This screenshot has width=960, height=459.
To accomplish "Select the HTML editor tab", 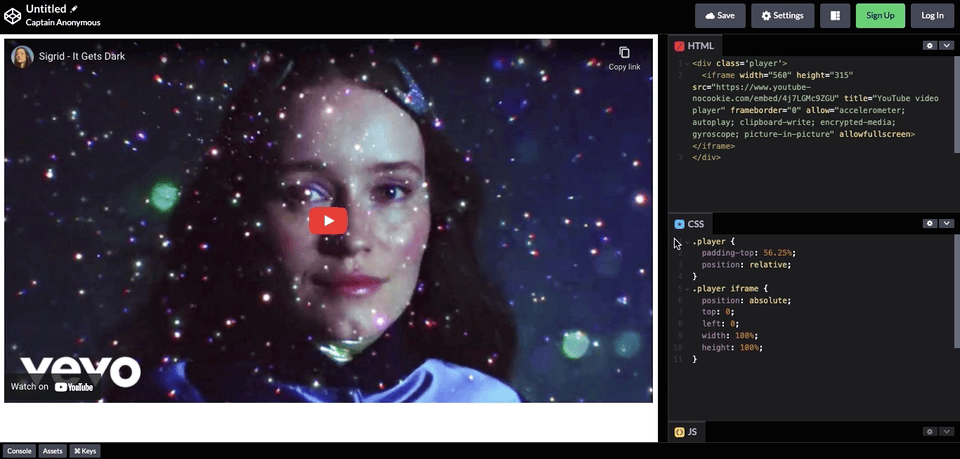I will point(695,46).
